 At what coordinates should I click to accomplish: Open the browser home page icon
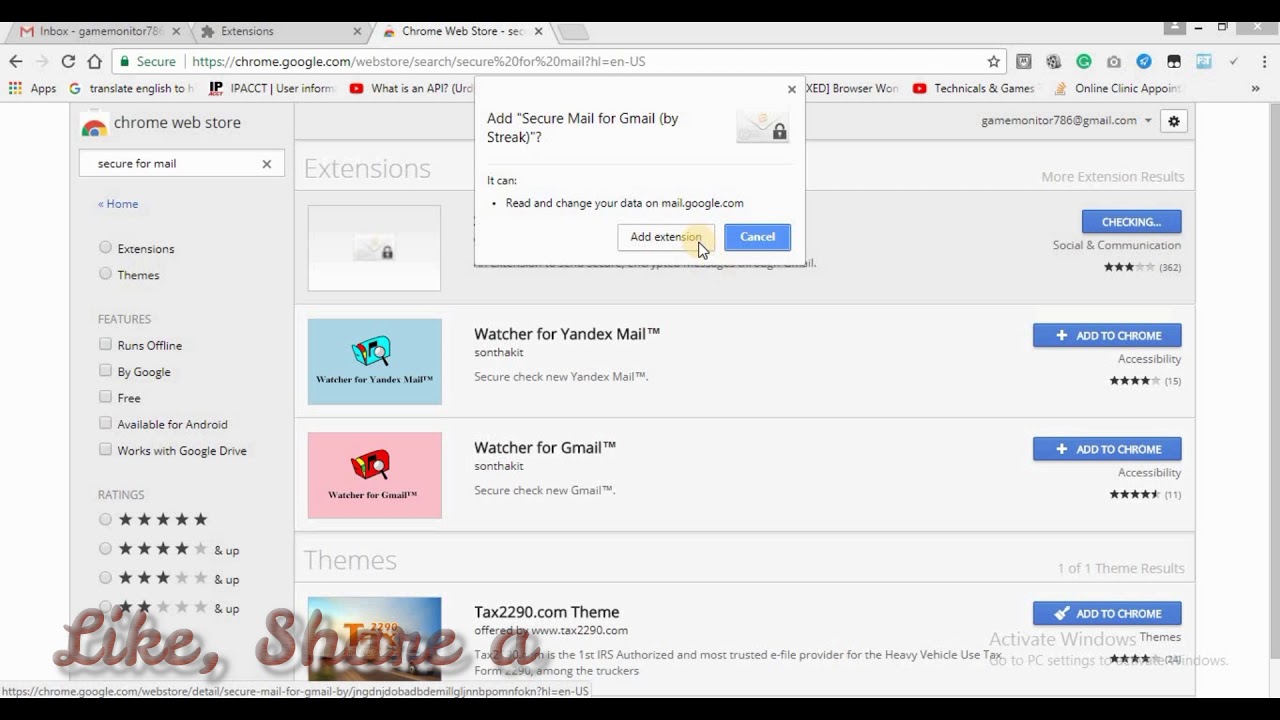[x=94, y=61]
